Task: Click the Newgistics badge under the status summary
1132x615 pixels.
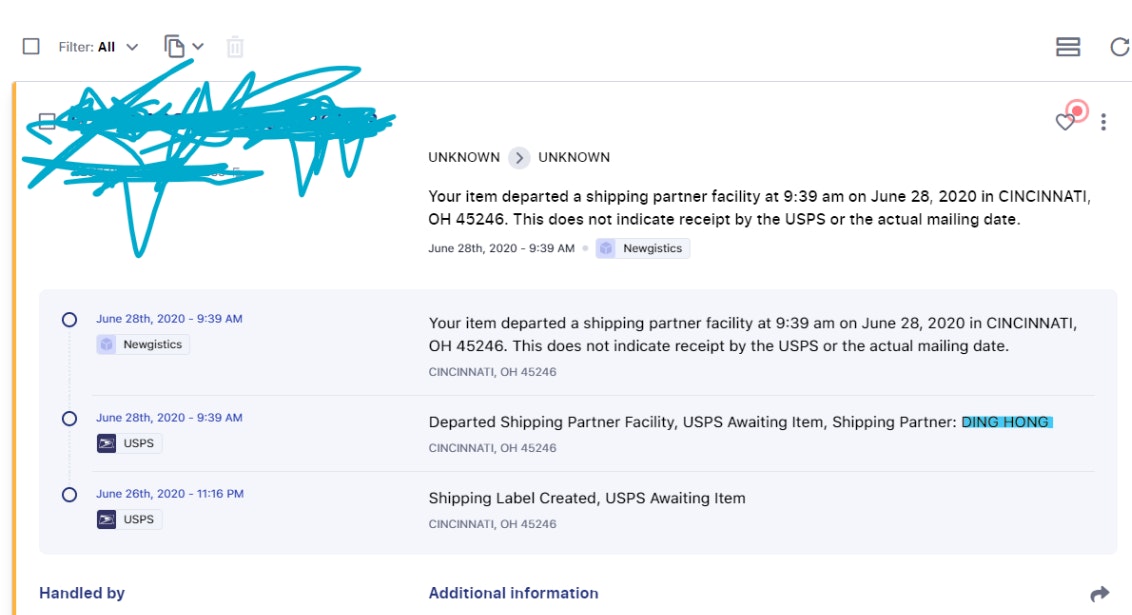Action: (x=642, y=248)
